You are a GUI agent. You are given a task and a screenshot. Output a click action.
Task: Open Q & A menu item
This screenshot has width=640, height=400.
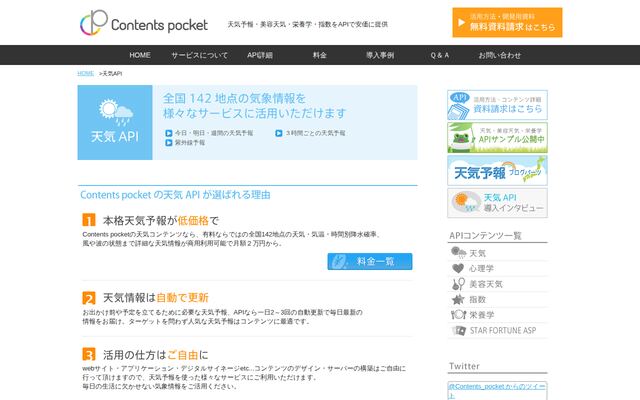[x=440, y=55]
